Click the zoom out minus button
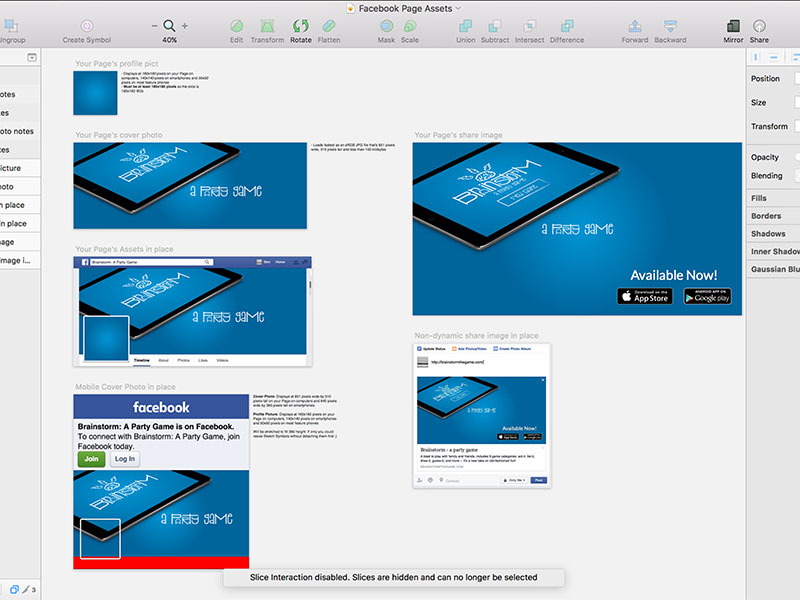 click(154, 26)
